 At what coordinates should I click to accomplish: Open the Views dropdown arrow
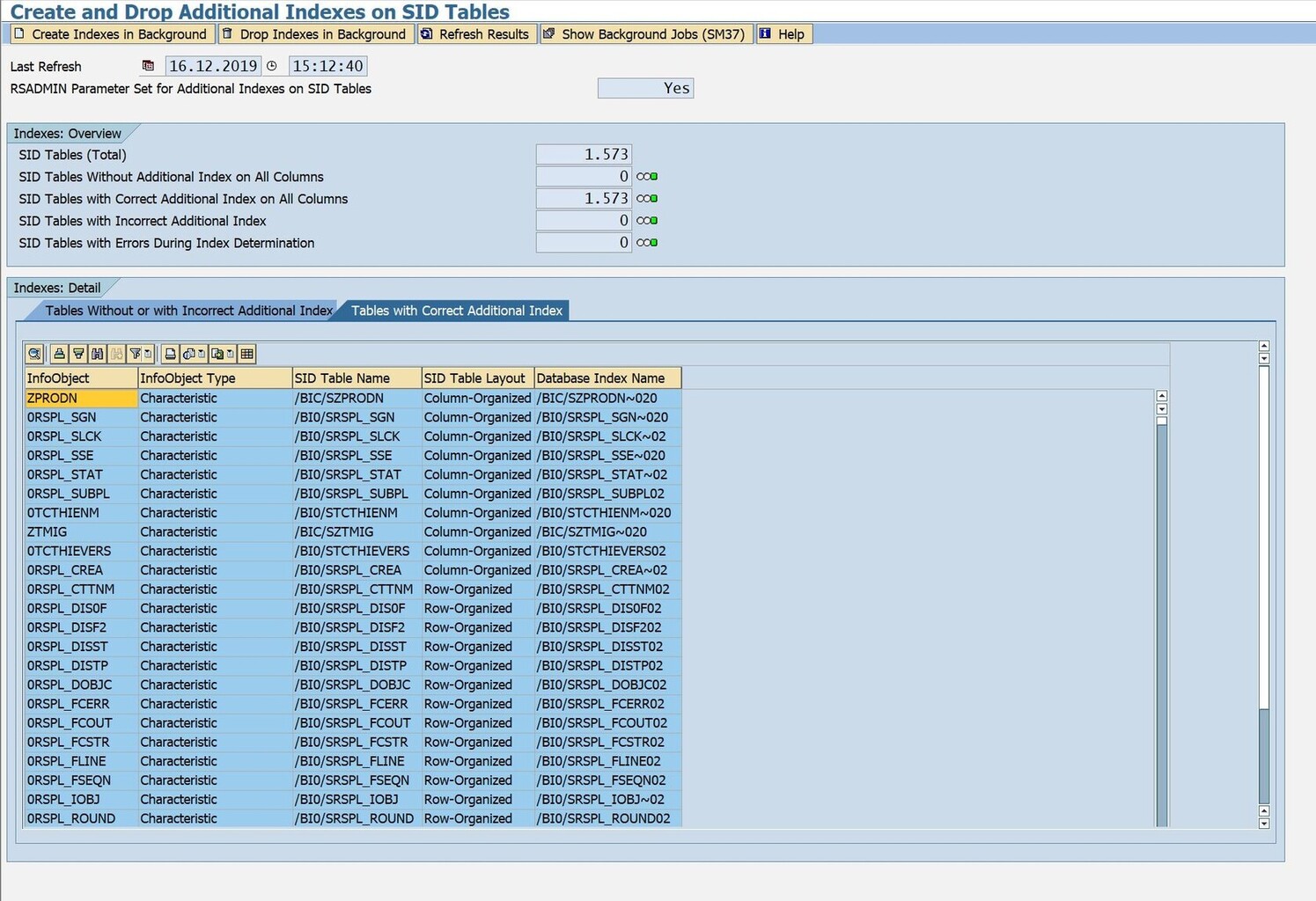[202, 354]
